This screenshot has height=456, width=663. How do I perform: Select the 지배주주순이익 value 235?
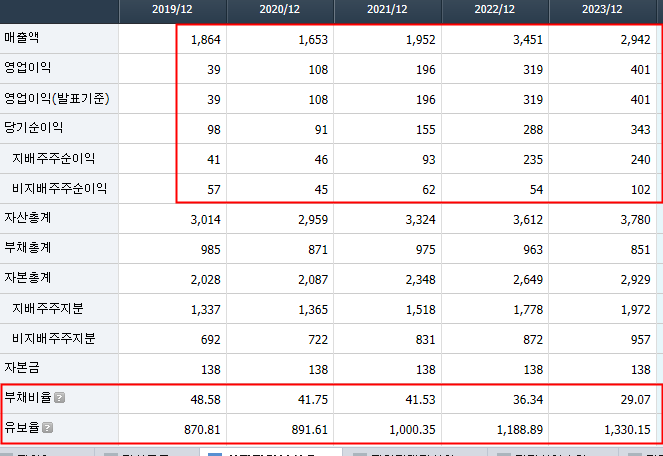coord(533,160)
